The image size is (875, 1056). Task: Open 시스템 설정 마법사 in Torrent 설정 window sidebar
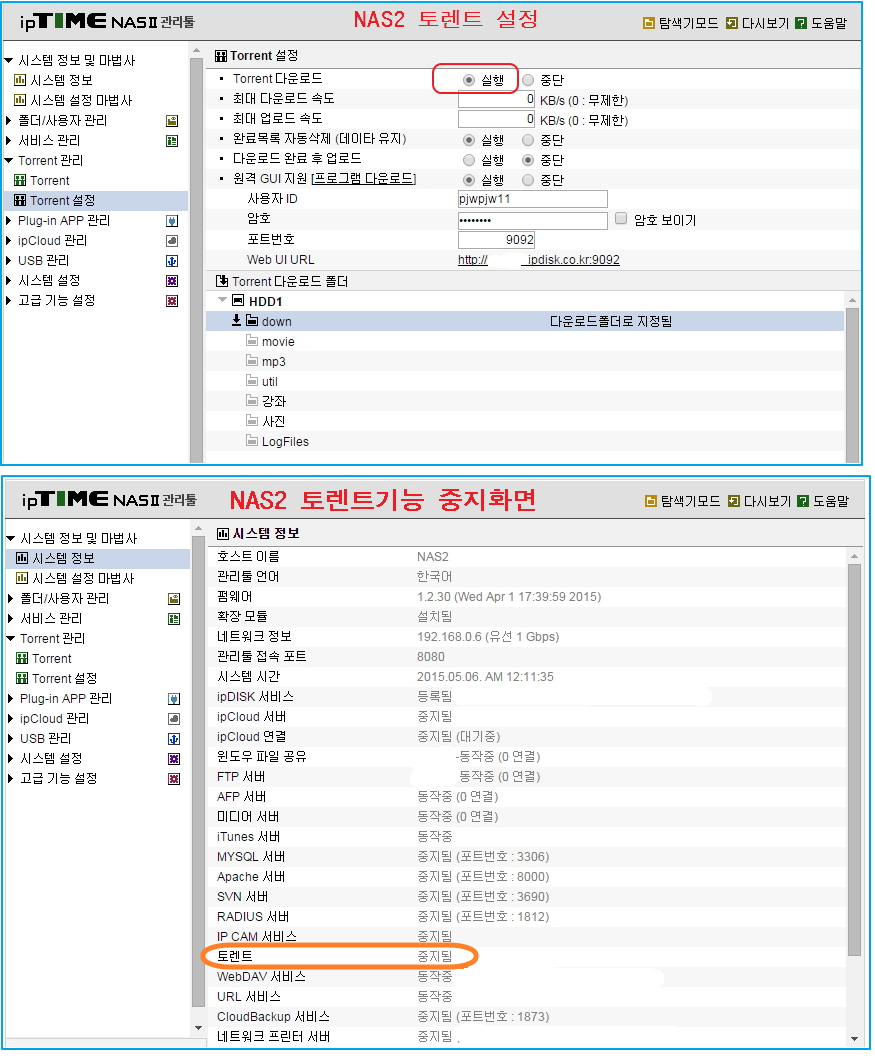(x=82, y=100)
